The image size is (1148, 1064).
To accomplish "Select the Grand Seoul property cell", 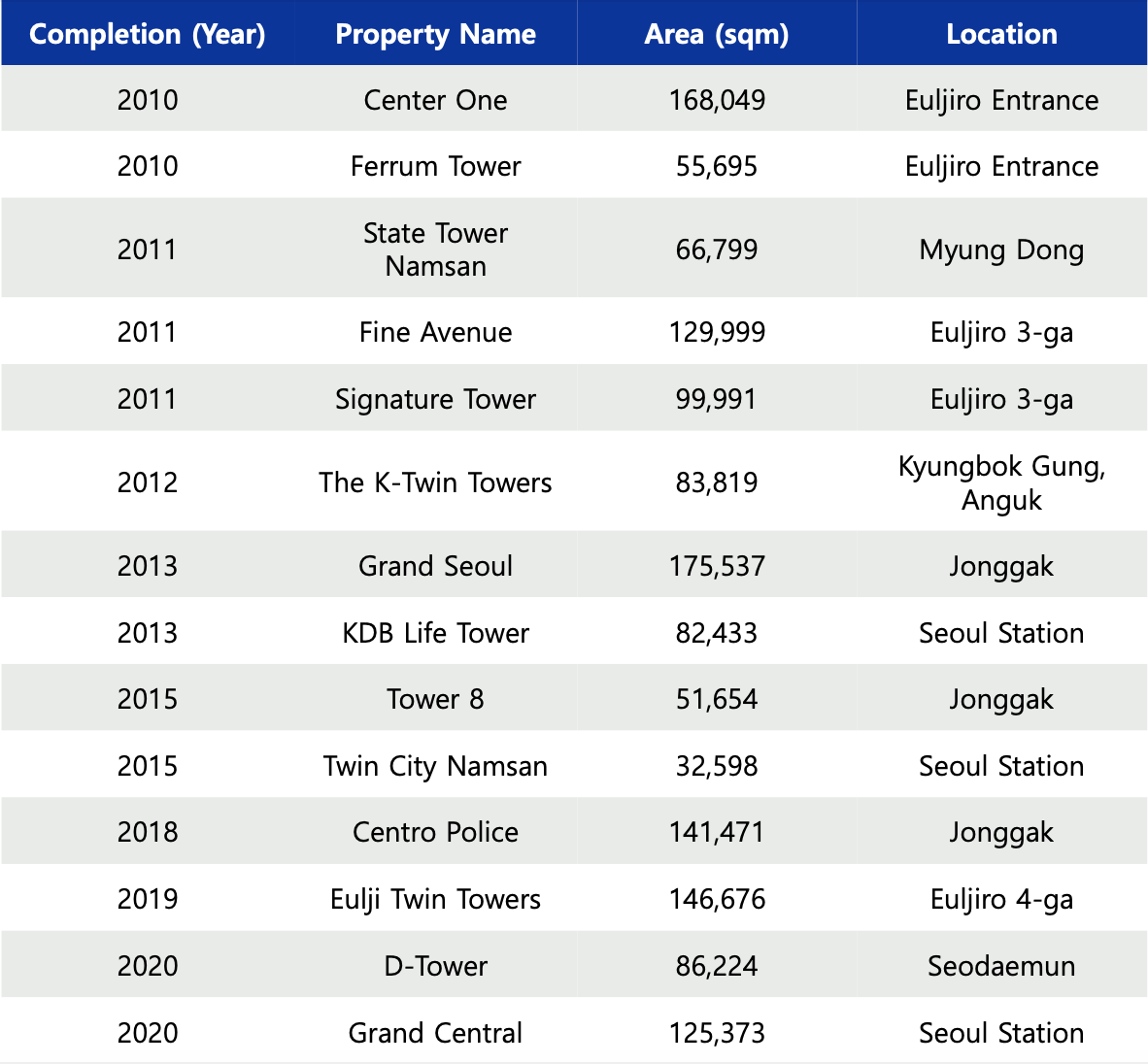I will pos(436,566).
